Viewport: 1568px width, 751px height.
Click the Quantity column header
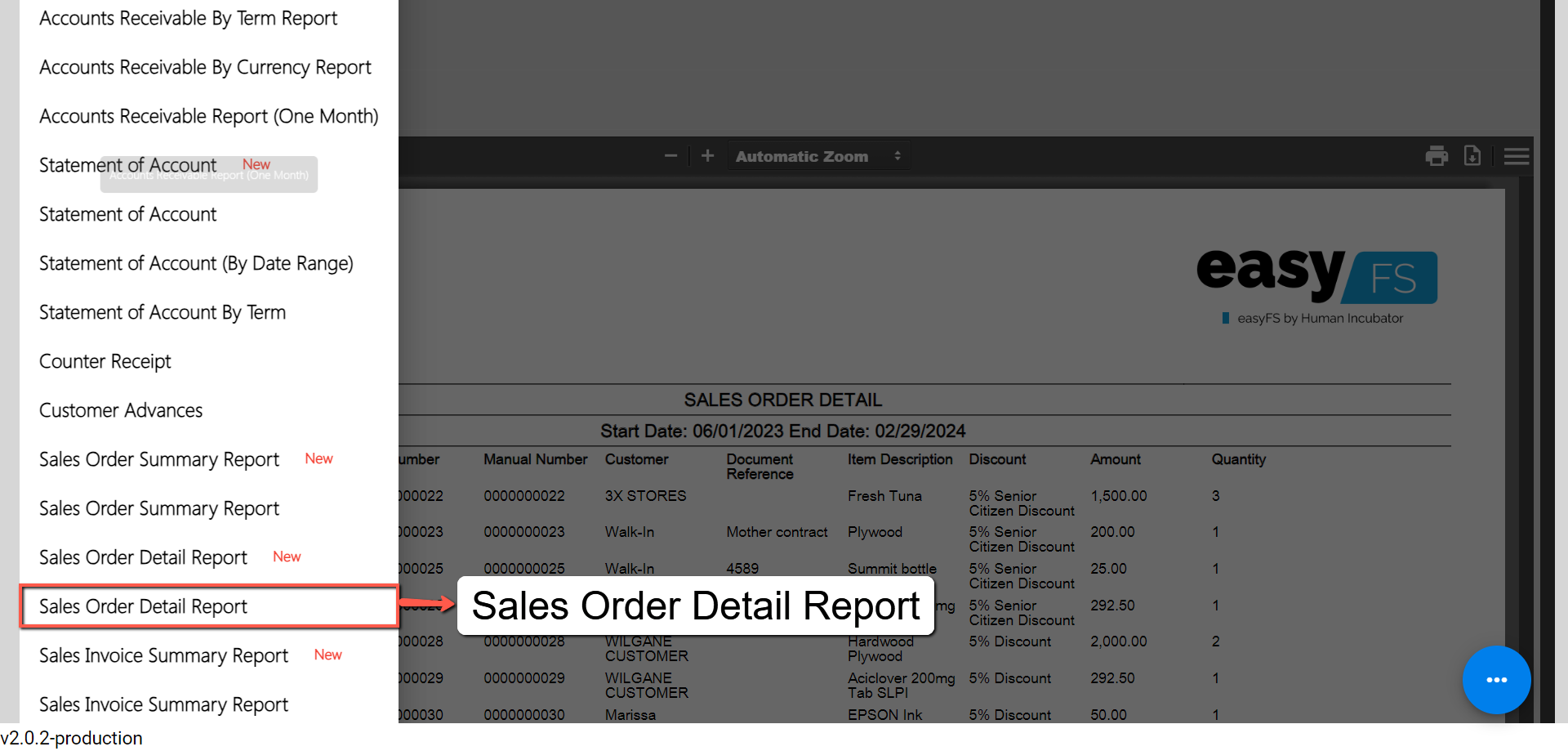point(1238,459)
